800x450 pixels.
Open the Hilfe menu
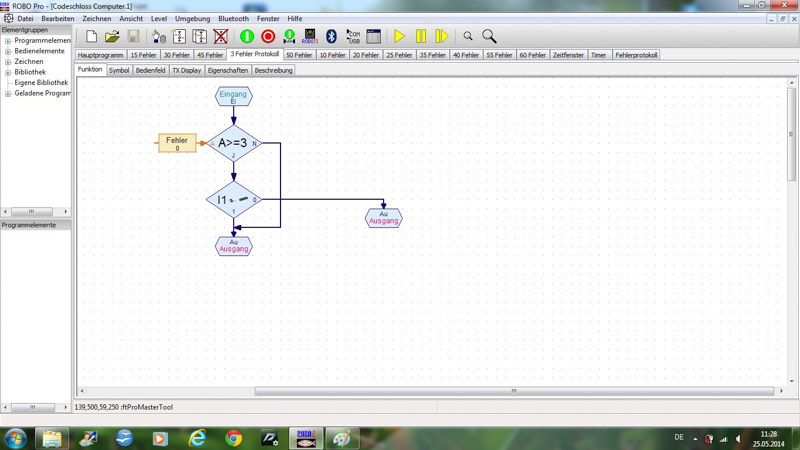(294, 18)
